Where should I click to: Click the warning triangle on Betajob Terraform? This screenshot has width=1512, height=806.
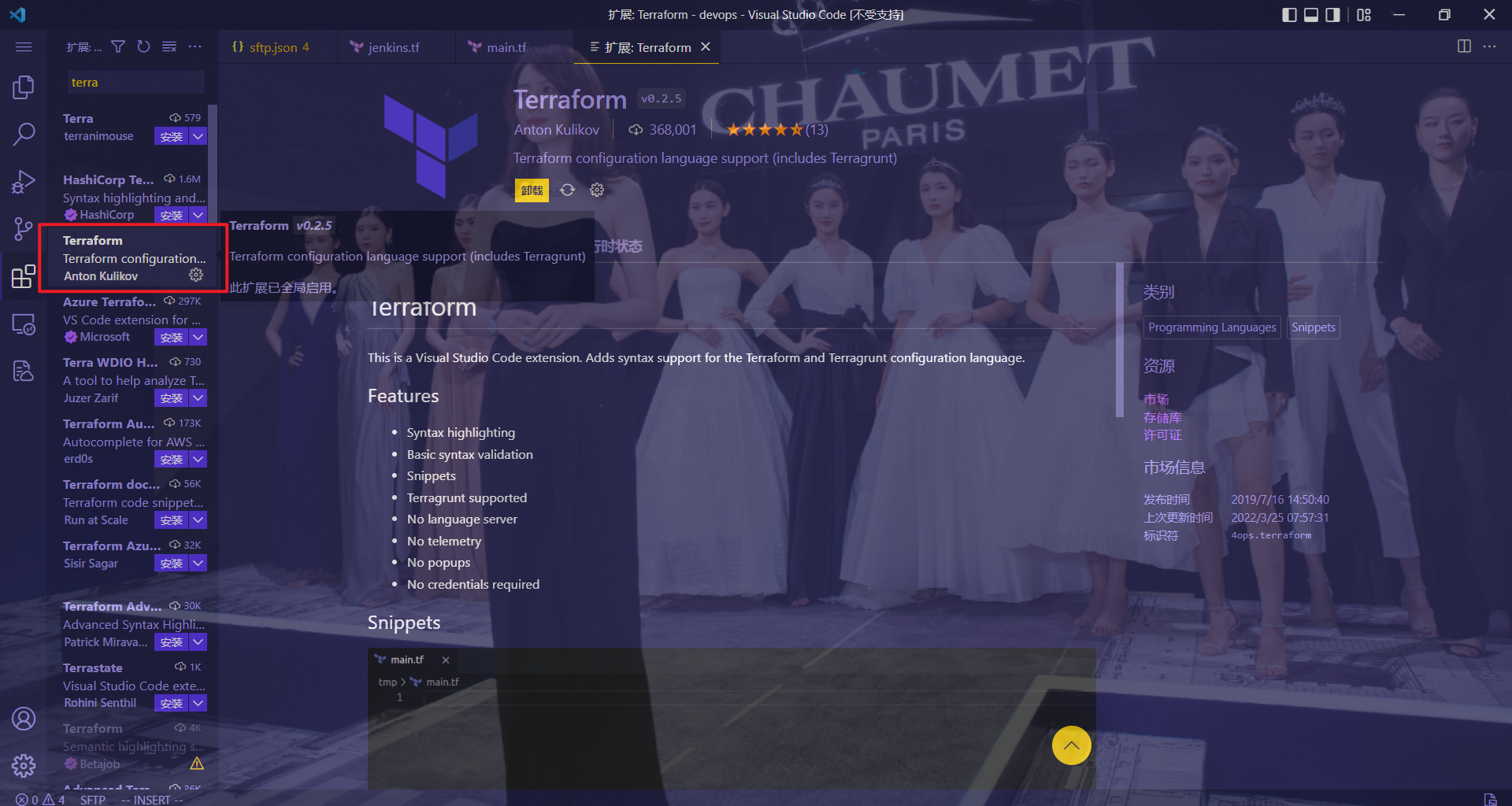pyautogui.click(x=197, y=763)
